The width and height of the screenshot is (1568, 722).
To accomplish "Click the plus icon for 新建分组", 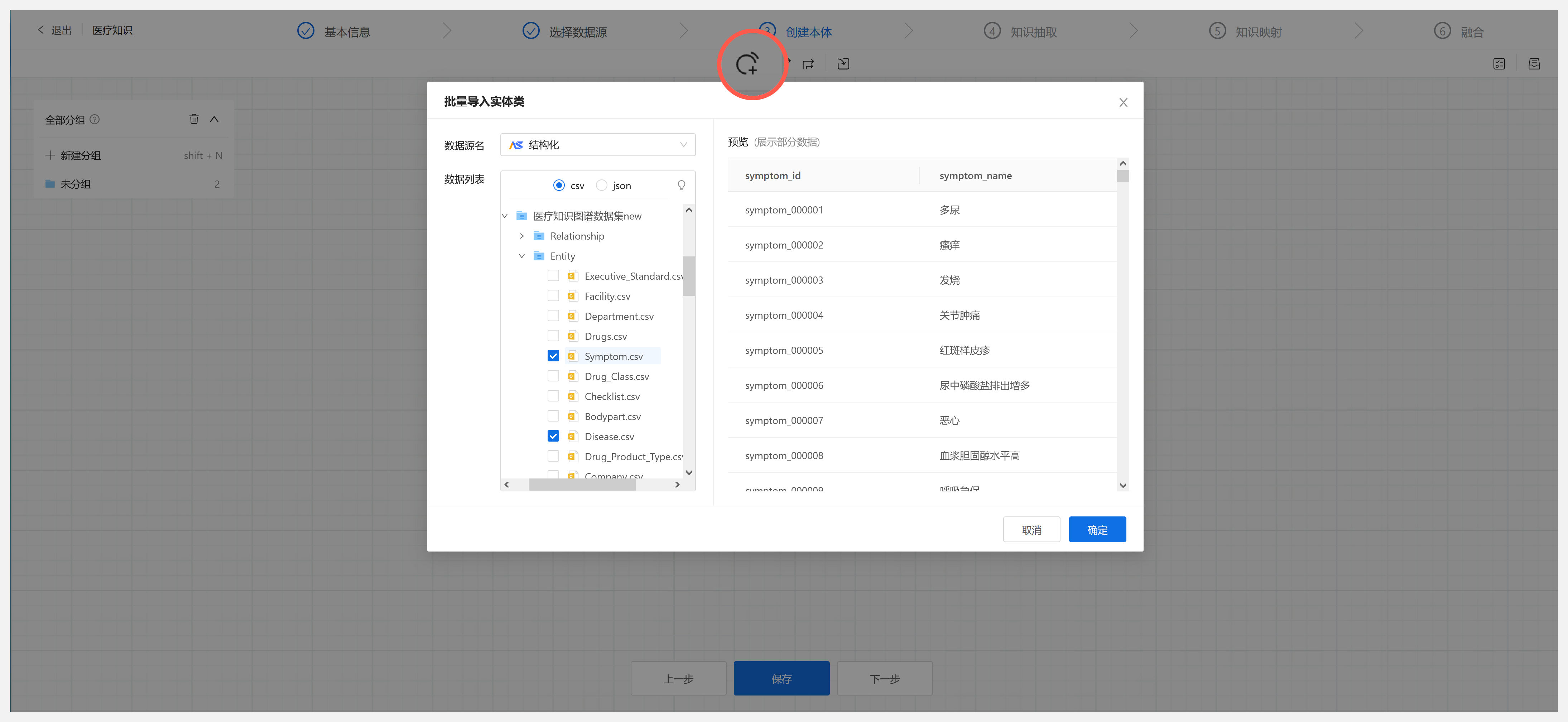I will 50,155.
